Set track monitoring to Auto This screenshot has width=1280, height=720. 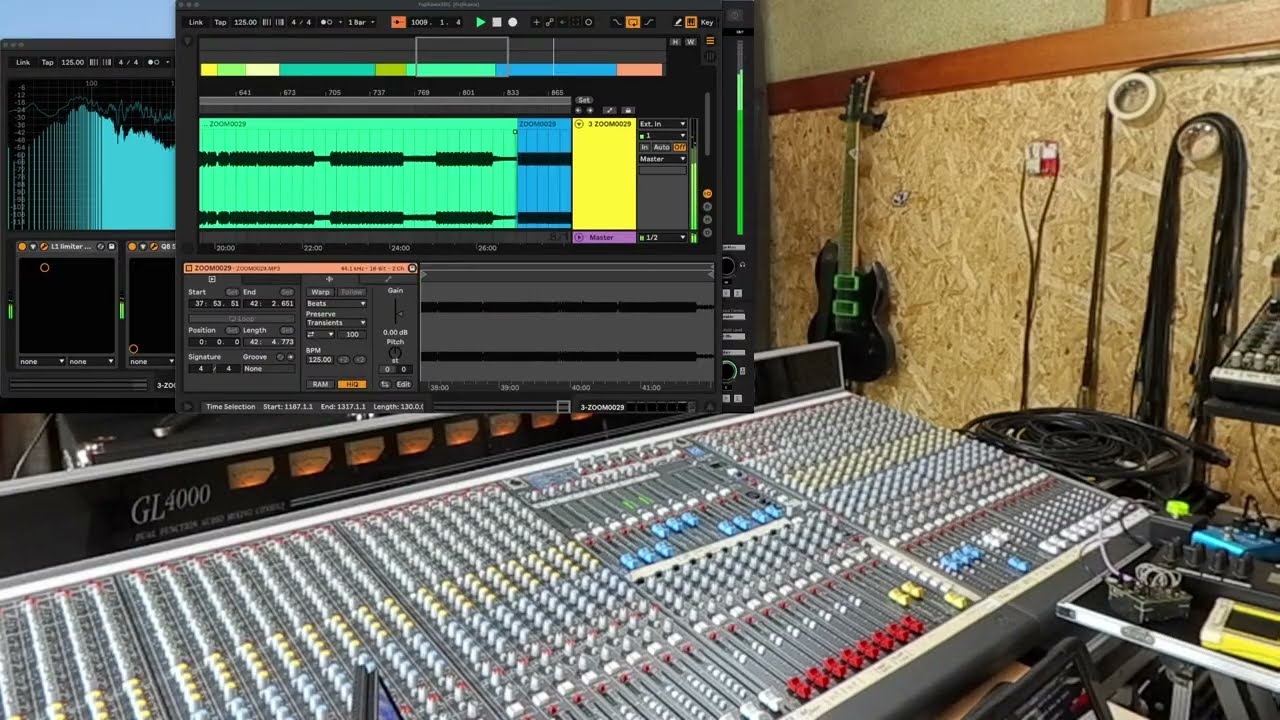[x=662, y=147]
